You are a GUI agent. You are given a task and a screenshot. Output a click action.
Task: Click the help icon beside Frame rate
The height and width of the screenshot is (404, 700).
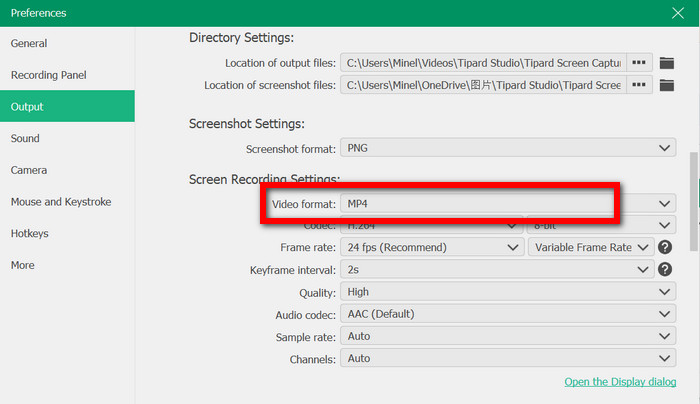665,247
